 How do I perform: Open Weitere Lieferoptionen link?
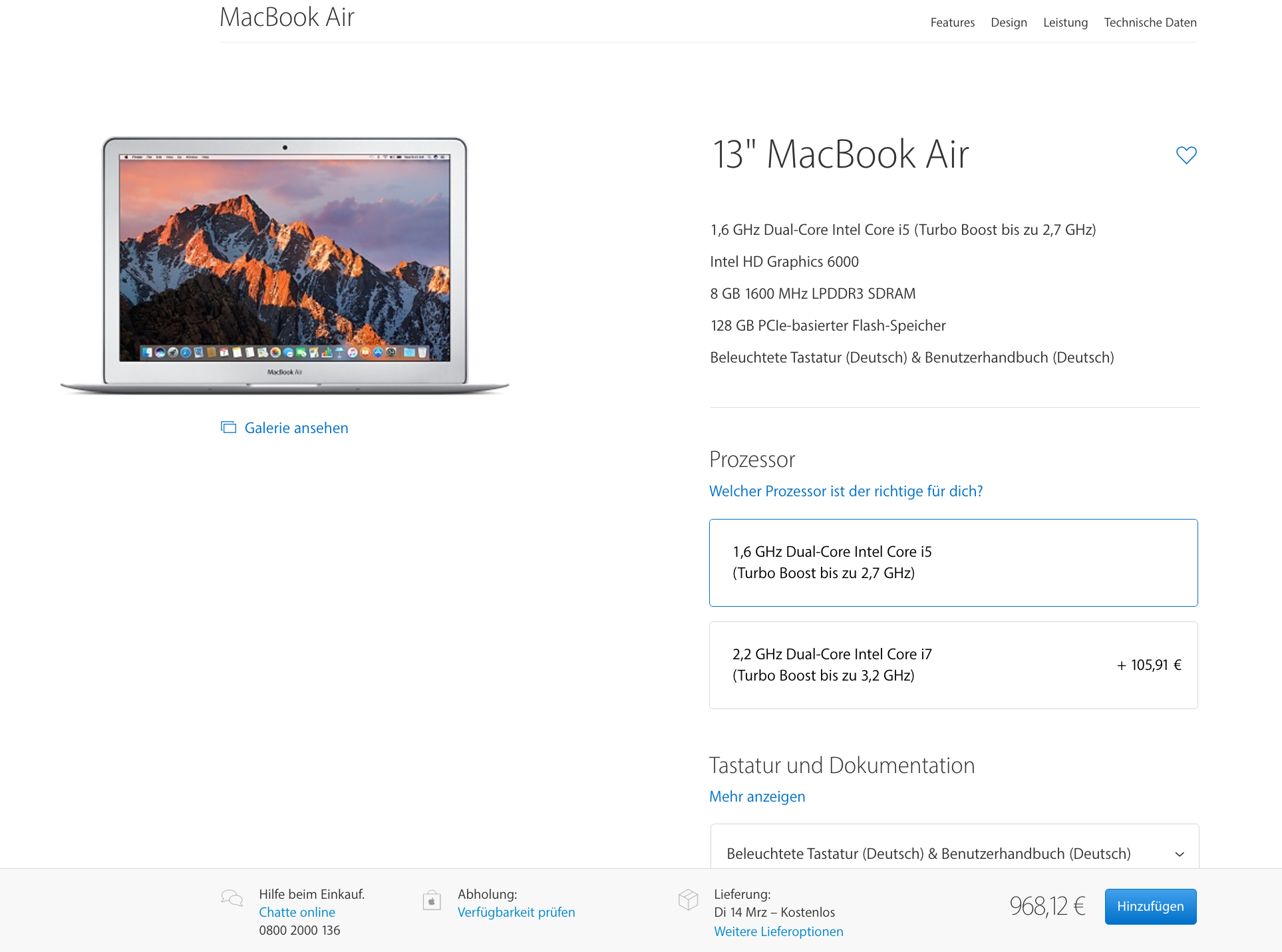[x=778, y=931]
